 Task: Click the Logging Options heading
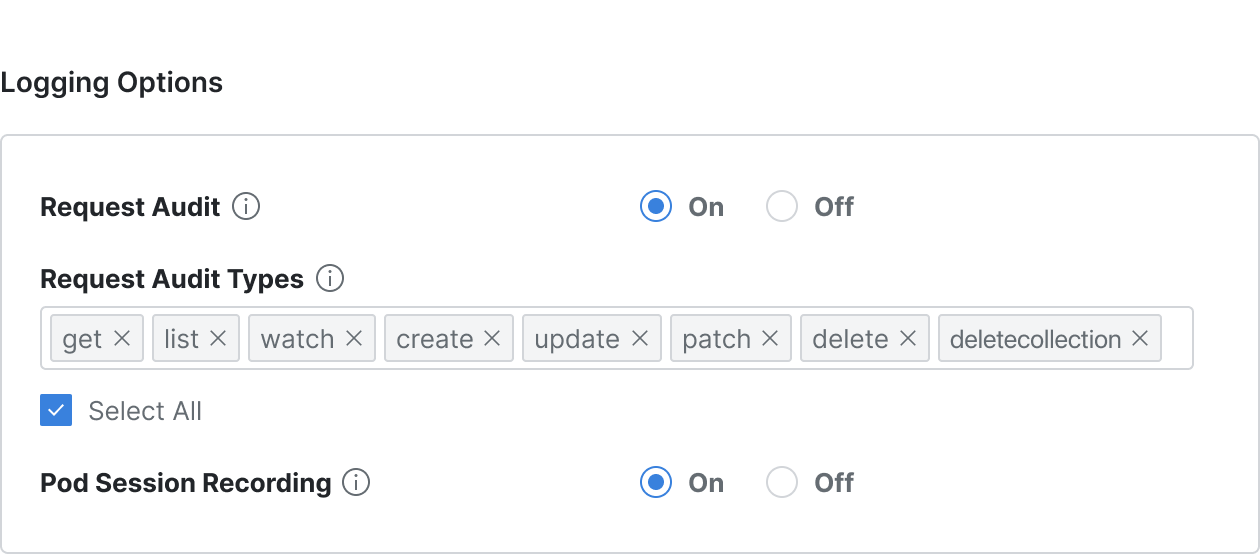[x=112, y=82]
